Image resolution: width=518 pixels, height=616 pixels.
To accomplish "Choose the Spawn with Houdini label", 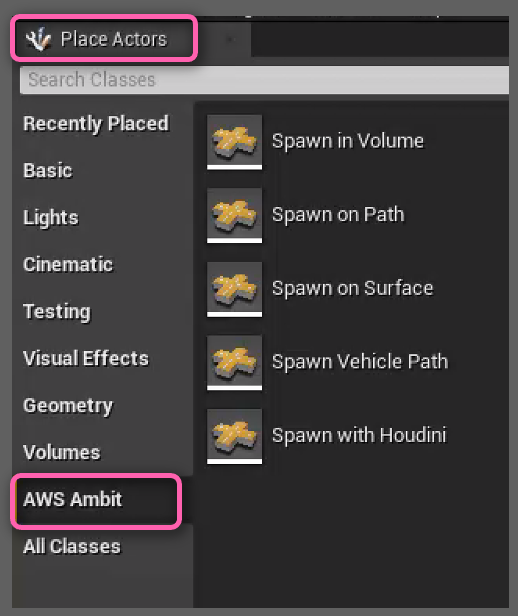I will point(359,435).
